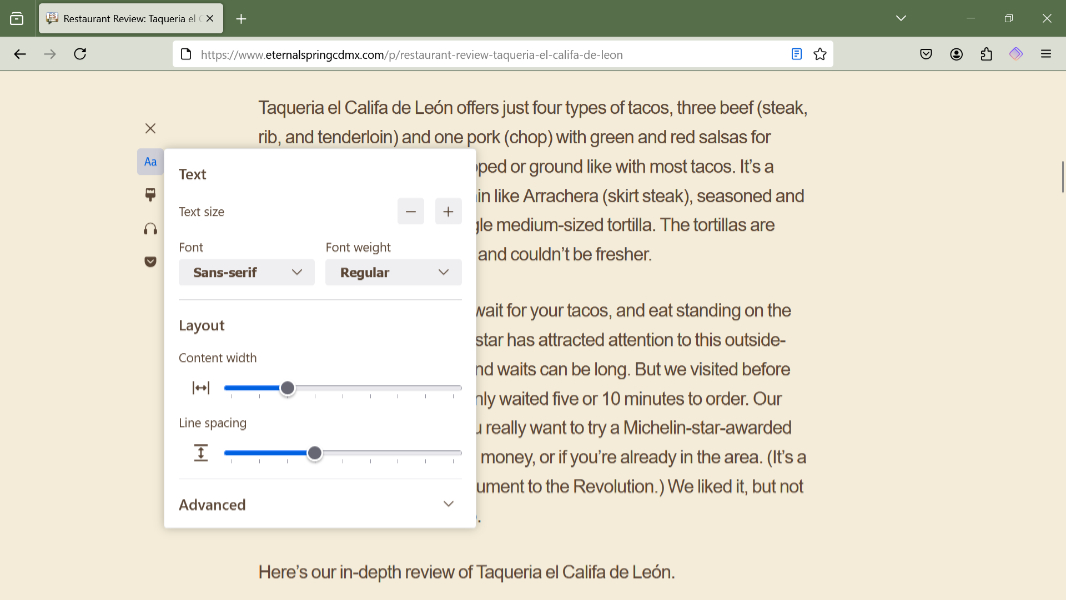Viewport: 1066px width, 600px height.
Task: Open the application hamburger menu
Action: [x=1046, y=54]
